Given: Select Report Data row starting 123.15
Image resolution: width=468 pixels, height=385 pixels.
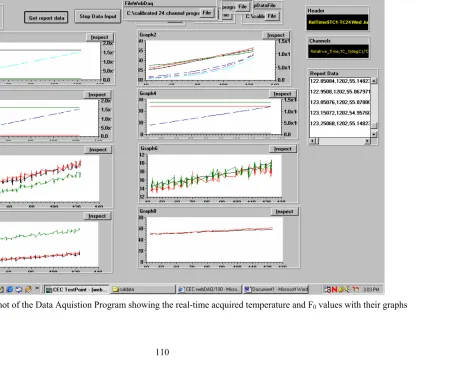Looking at the screenshot, I should point(340,113).
